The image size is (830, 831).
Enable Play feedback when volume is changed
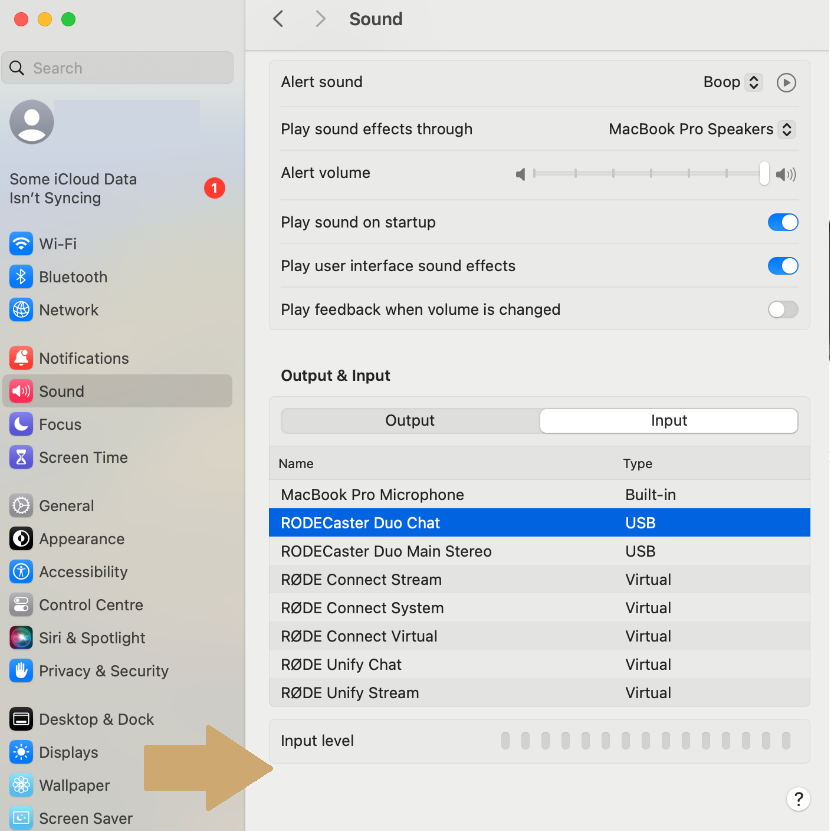(x=783, y=310)
